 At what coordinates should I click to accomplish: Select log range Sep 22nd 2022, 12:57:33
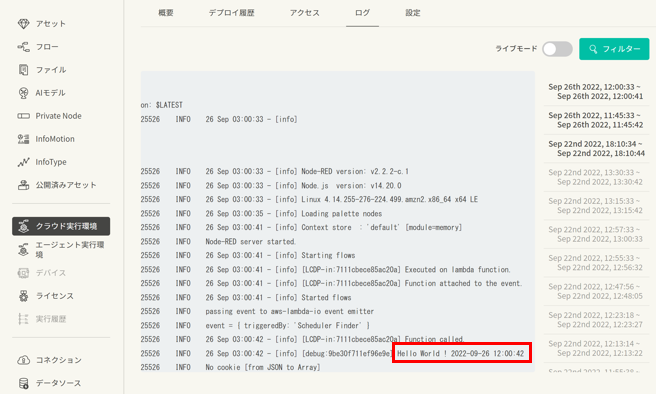(x=596, y=234)
